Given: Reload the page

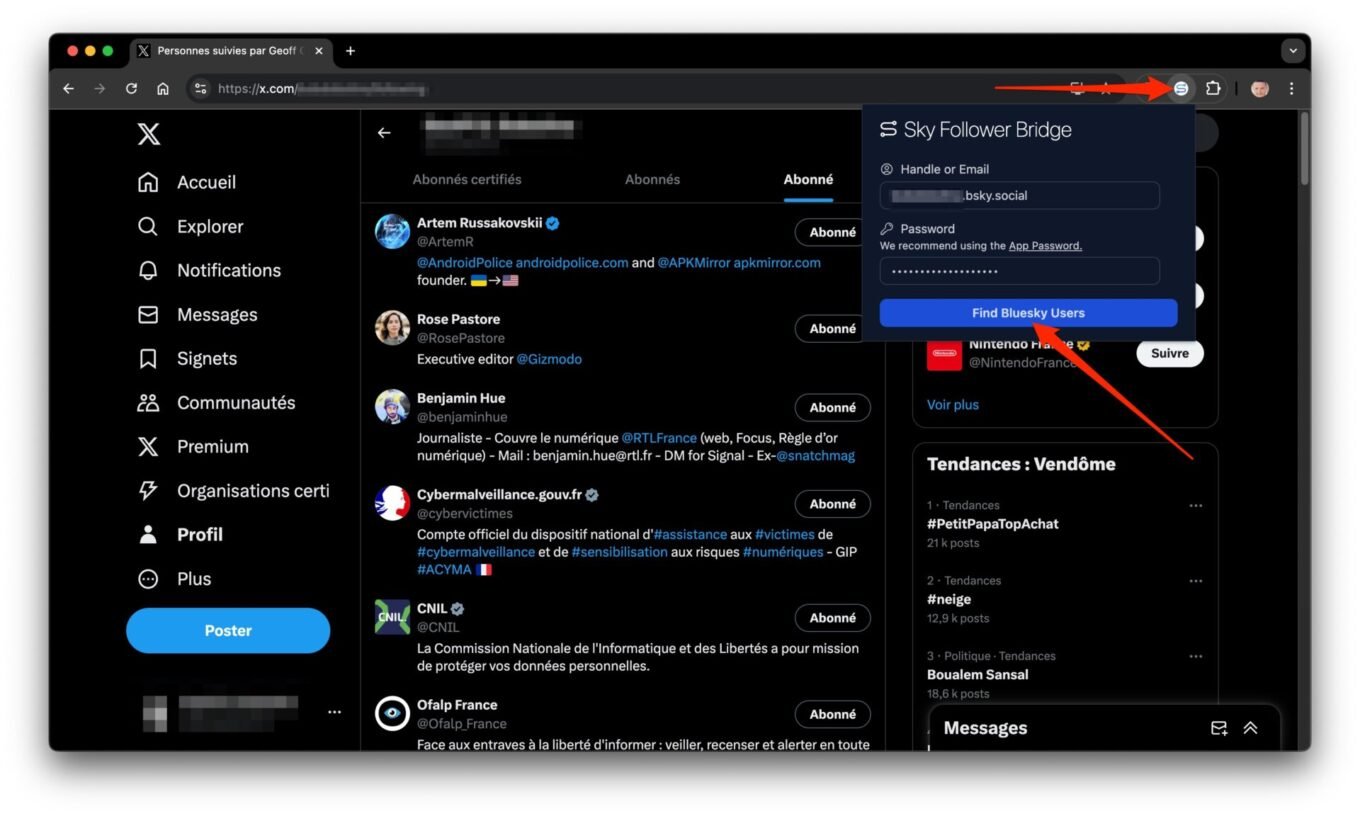Looking at the screenshot, I should point(131,89).
